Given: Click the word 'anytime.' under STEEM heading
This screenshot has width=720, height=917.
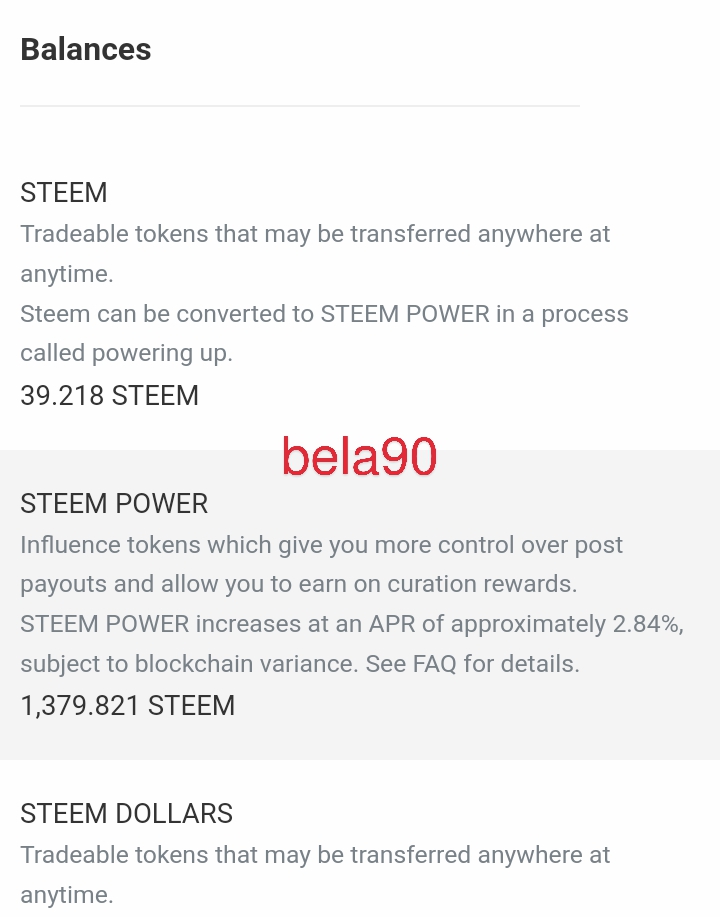Looking at the screenshot, I should [x=67, y=273].
